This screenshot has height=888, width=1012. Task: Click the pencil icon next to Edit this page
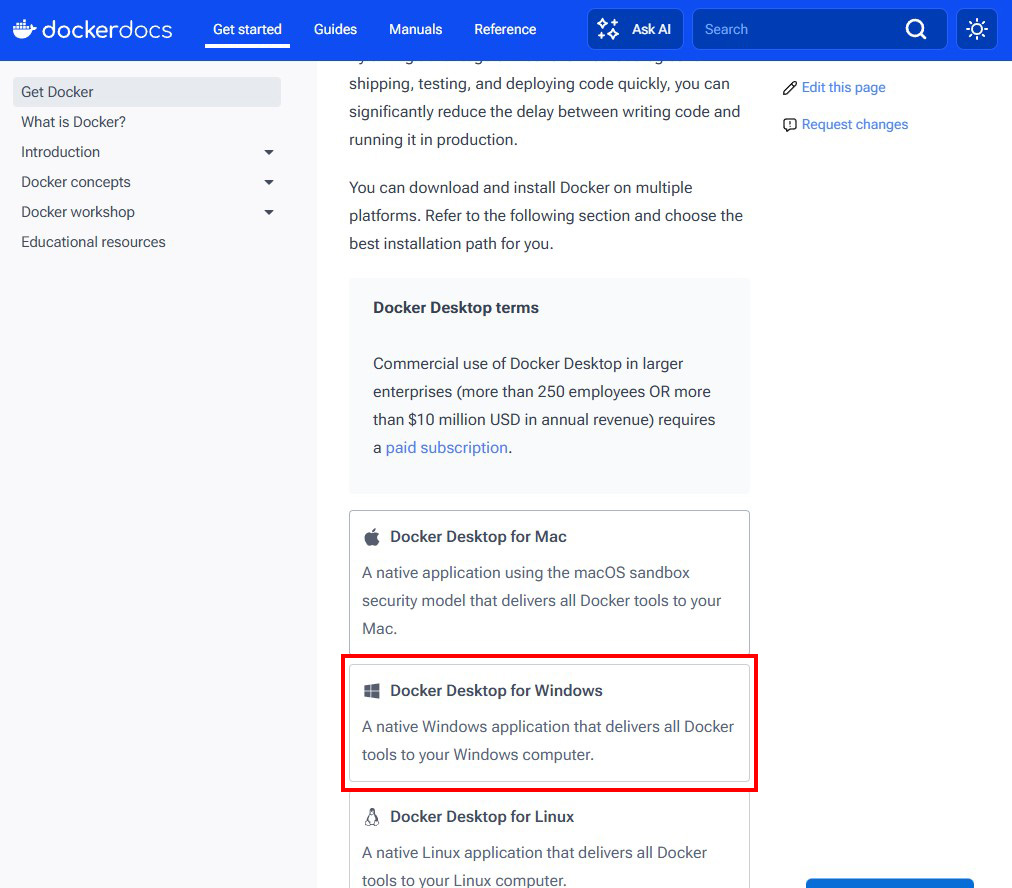click(x=790, y=87)
